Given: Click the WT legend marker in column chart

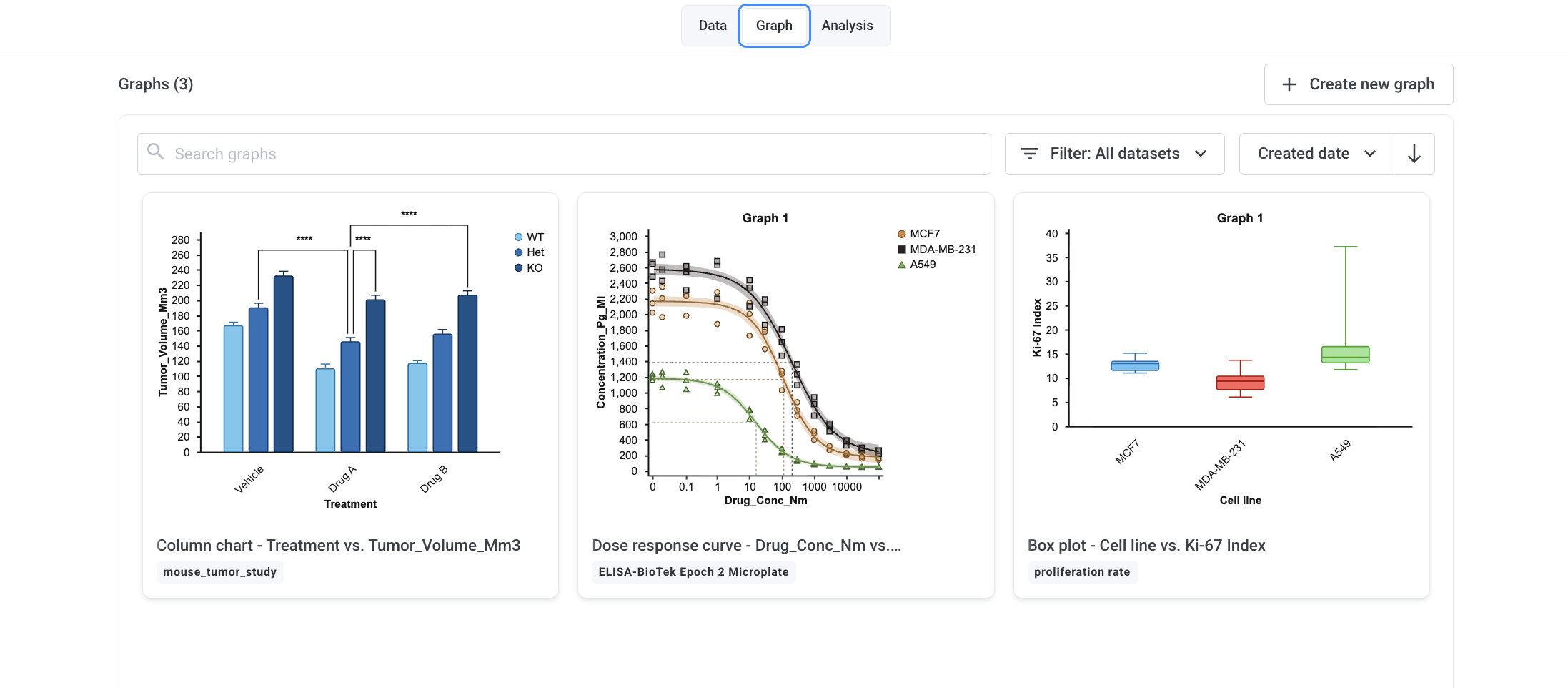Looking at the screenshot, I should [x=519, y=237].
